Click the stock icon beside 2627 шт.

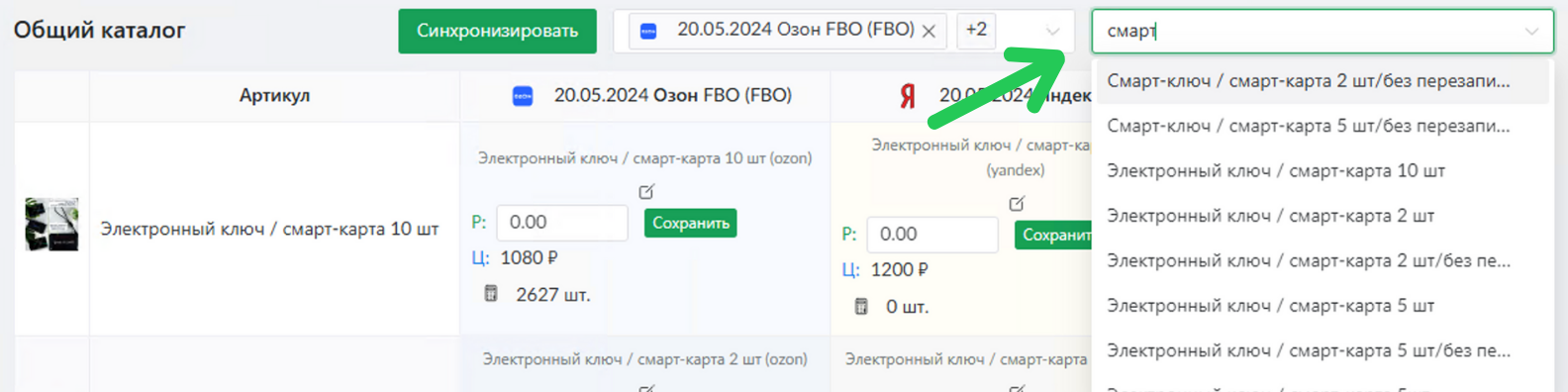pyautogui.click(x=490, y=294)
